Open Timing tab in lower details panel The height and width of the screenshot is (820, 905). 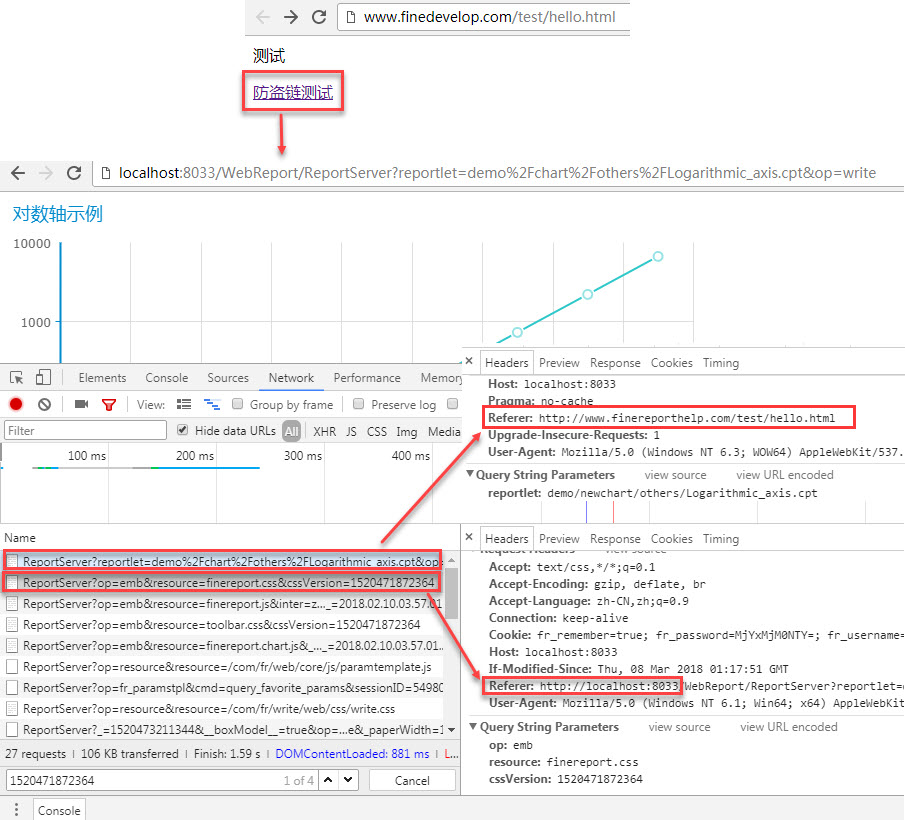721,539
